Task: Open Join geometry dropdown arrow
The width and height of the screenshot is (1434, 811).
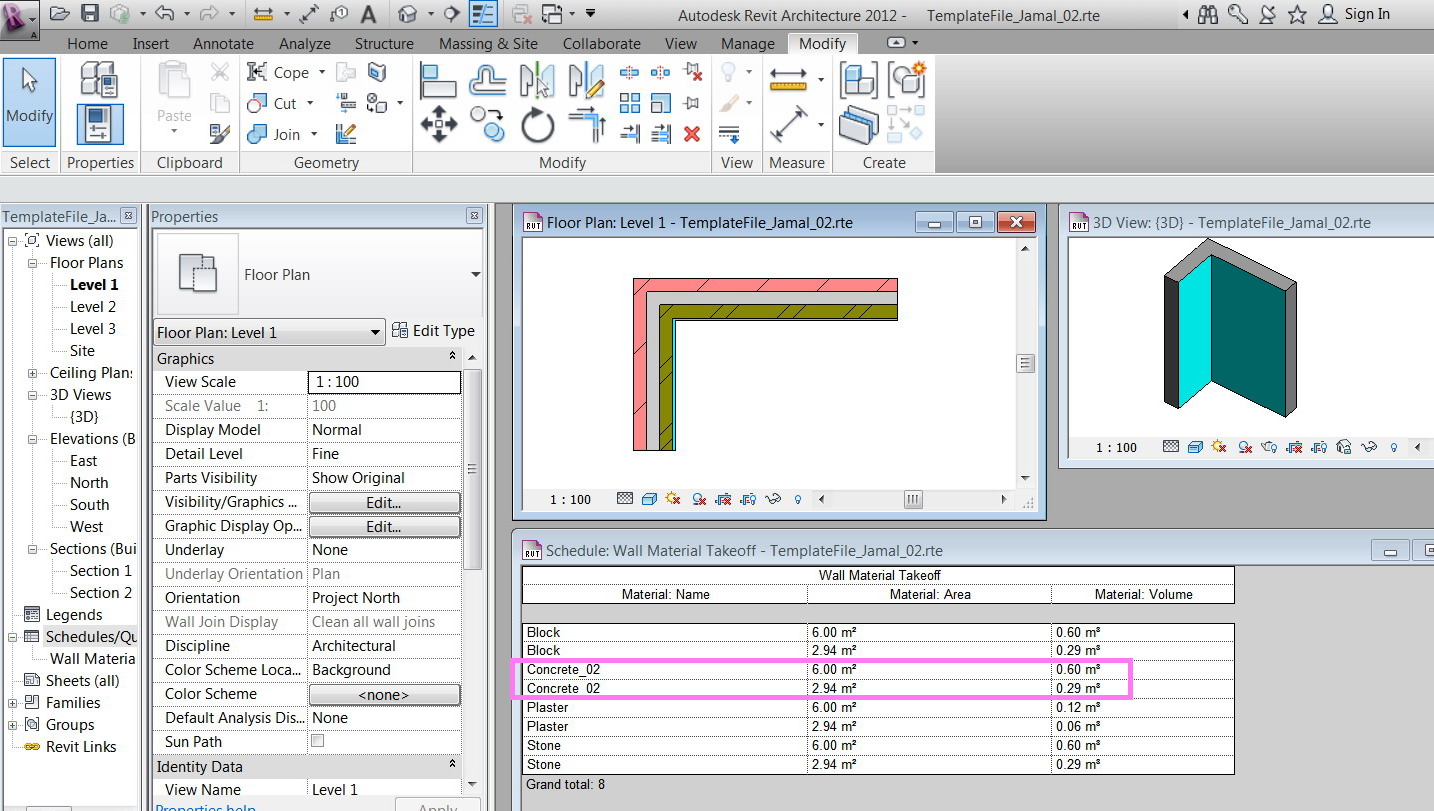Action: click(314, 134)
